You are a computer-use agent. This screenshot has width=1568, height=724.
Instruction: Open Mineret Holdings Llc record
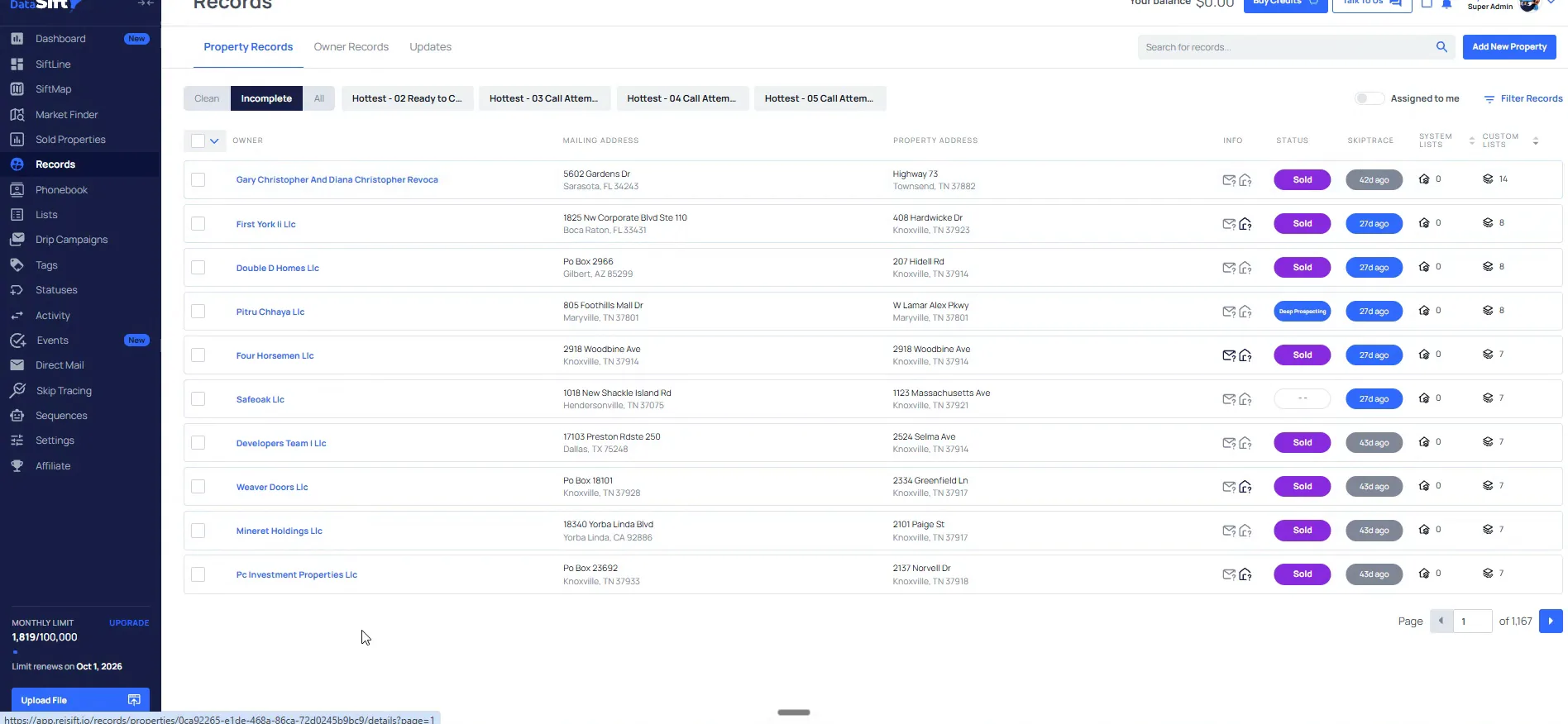280,531
